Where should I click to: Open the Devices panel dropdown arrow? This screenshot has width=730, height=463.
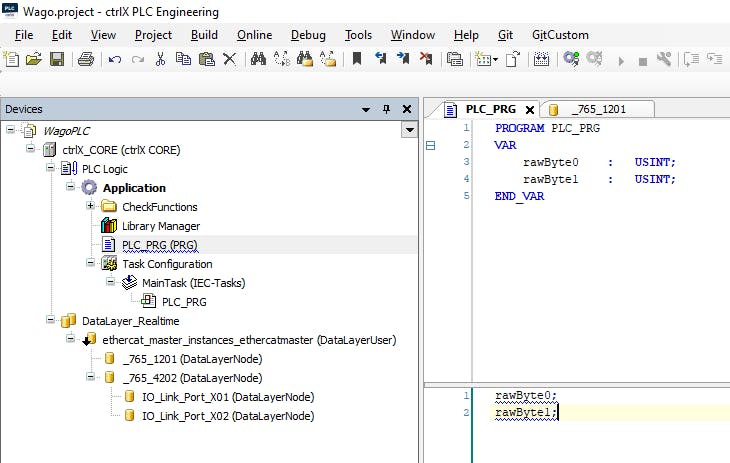[366, 109]
